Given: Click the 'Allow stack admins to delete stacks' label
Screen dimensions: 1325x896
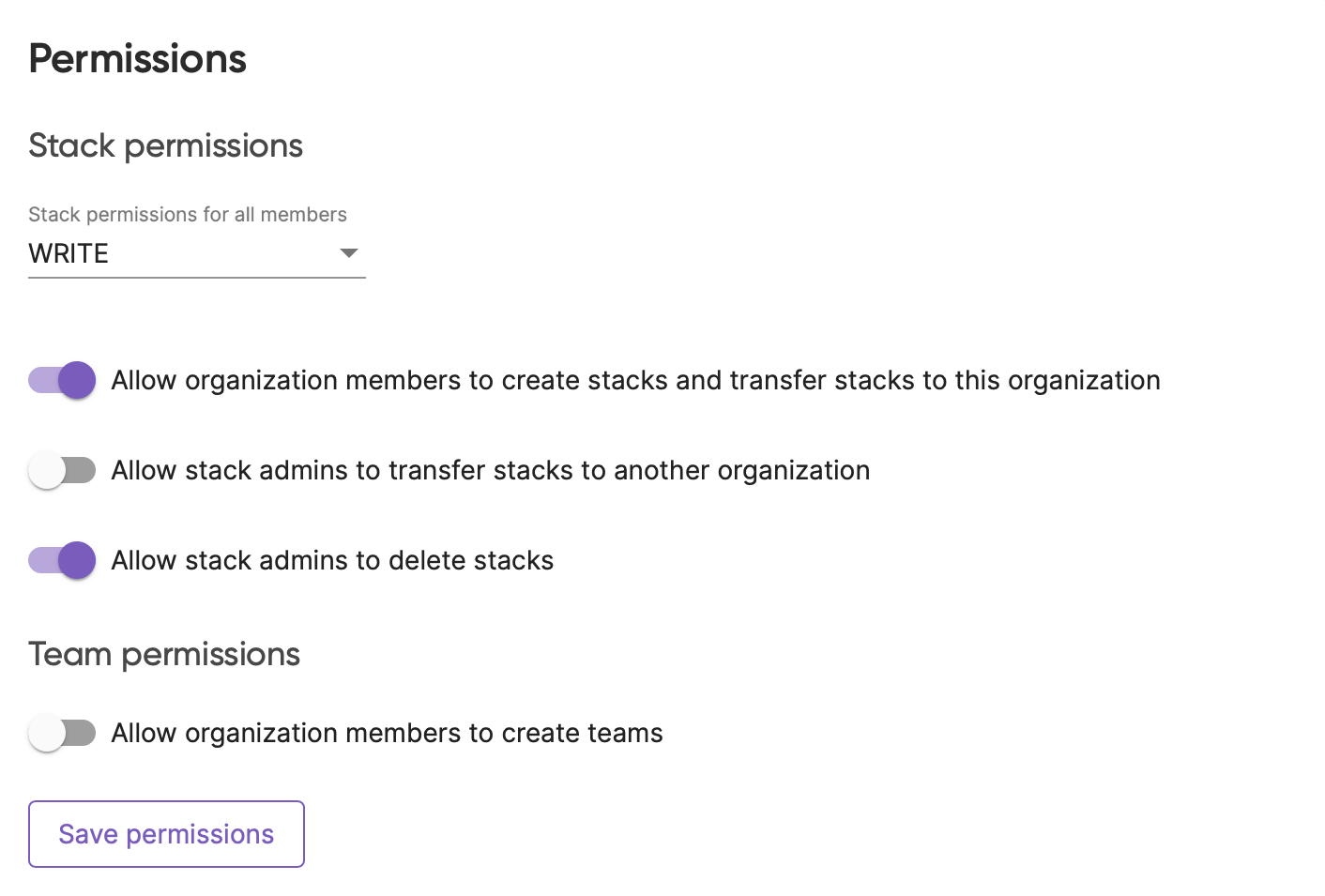Looking at the screenshot, I should 332,560.
